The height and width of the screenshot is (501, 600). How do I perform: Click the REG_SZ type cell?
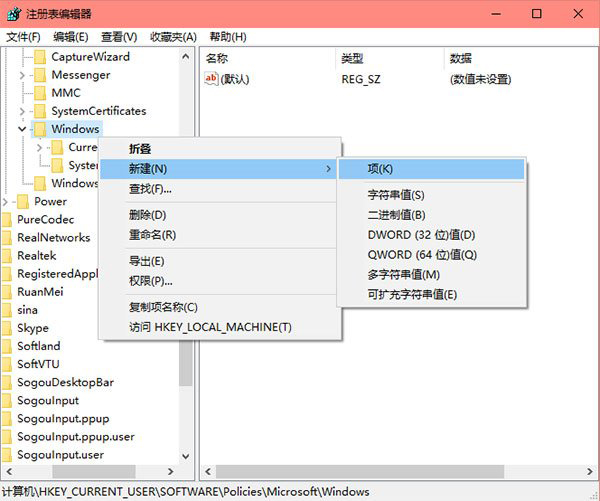tap(361, 79)
